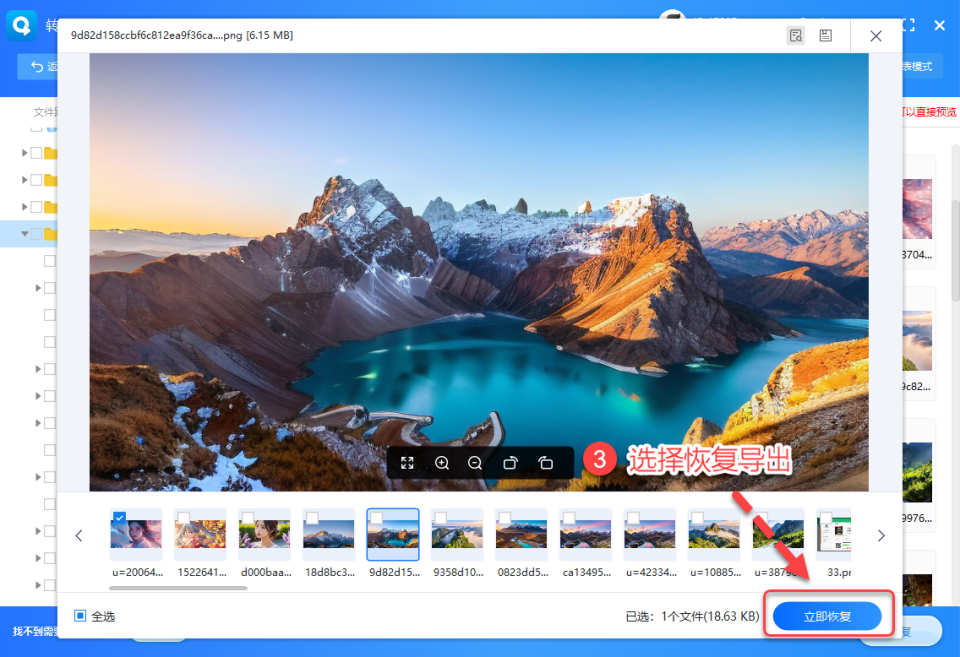Rotate the preview image counterclockwise
This screenshot has width=960, height=657.
pos(545,463)
